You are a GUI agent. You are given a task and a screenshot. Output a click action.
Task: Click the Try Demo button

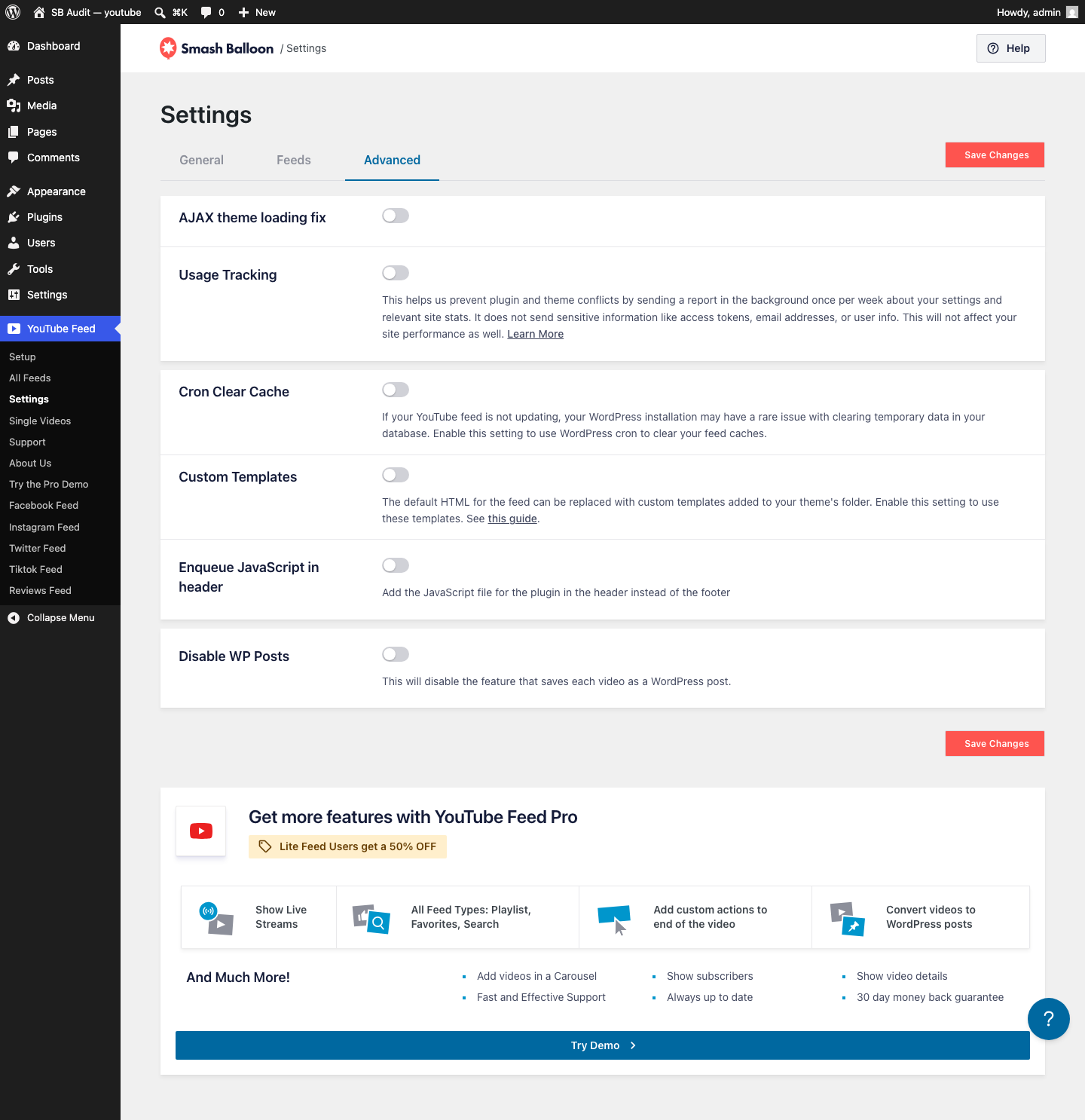click(603, 1045)
